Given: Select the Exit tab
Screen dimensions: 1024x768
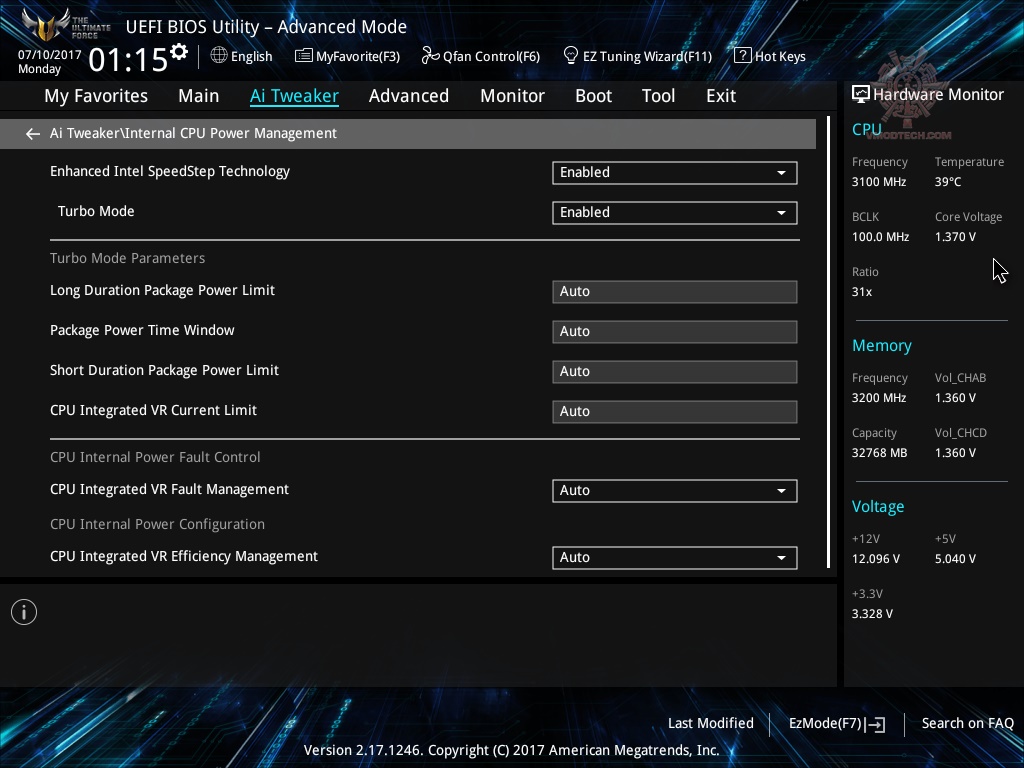Looking at the screenshot, I should click(x=721, y=96).
